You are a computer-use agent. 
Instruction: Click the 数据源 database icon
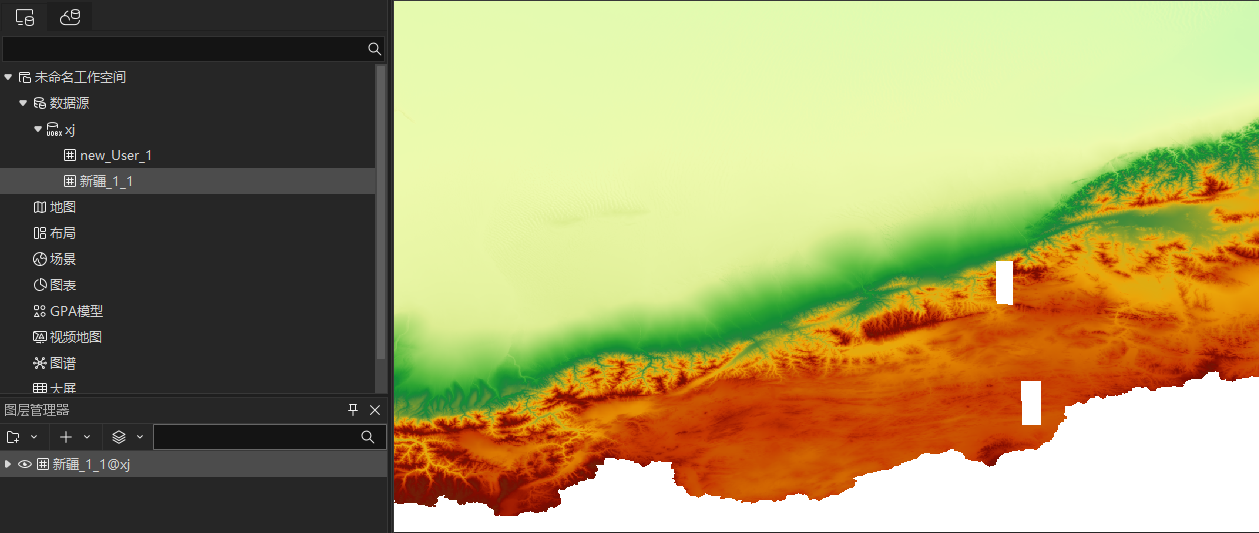click(40, 103)
